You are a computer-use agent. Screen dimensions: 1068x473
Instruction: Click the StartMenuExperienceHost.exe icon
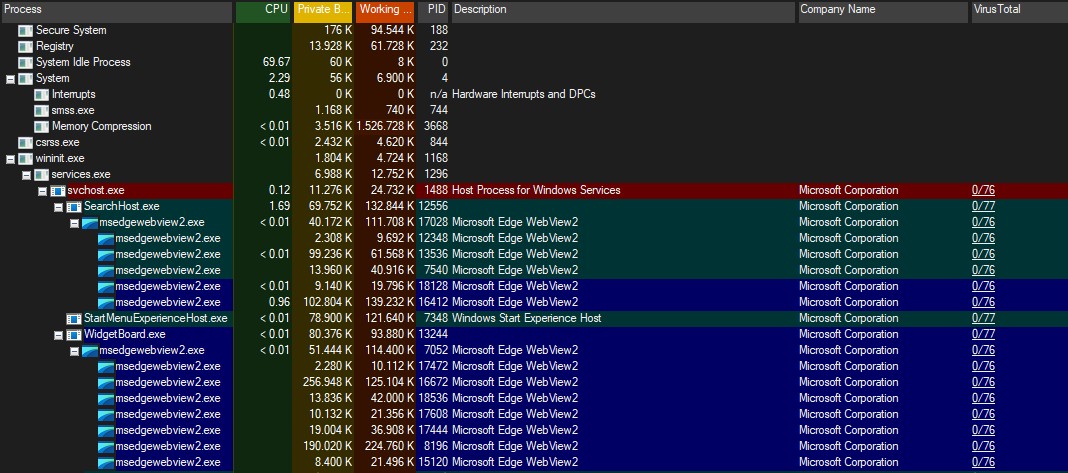tap(74, 318)
